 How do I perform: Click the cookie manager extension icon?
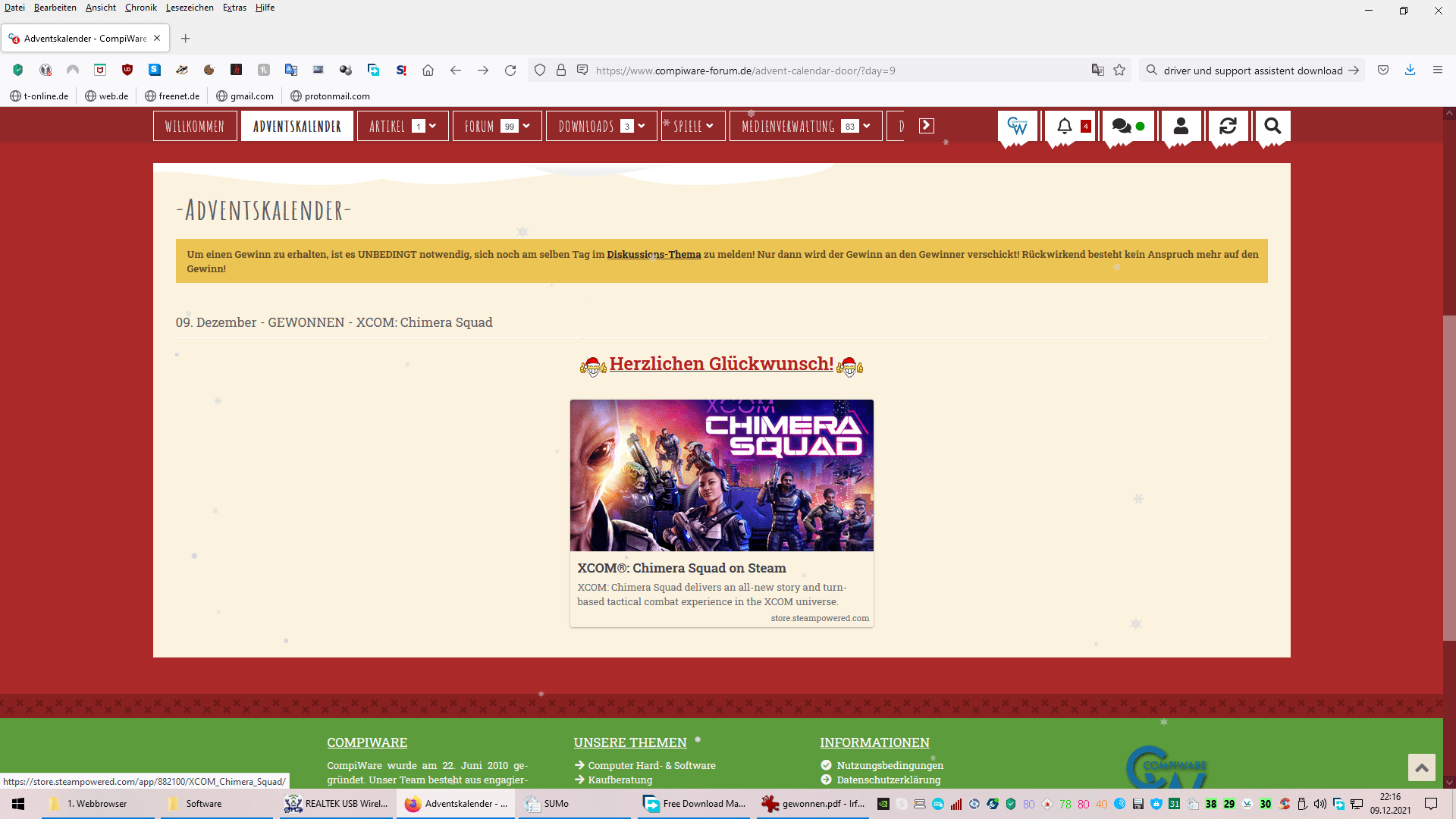coord(209,70)
